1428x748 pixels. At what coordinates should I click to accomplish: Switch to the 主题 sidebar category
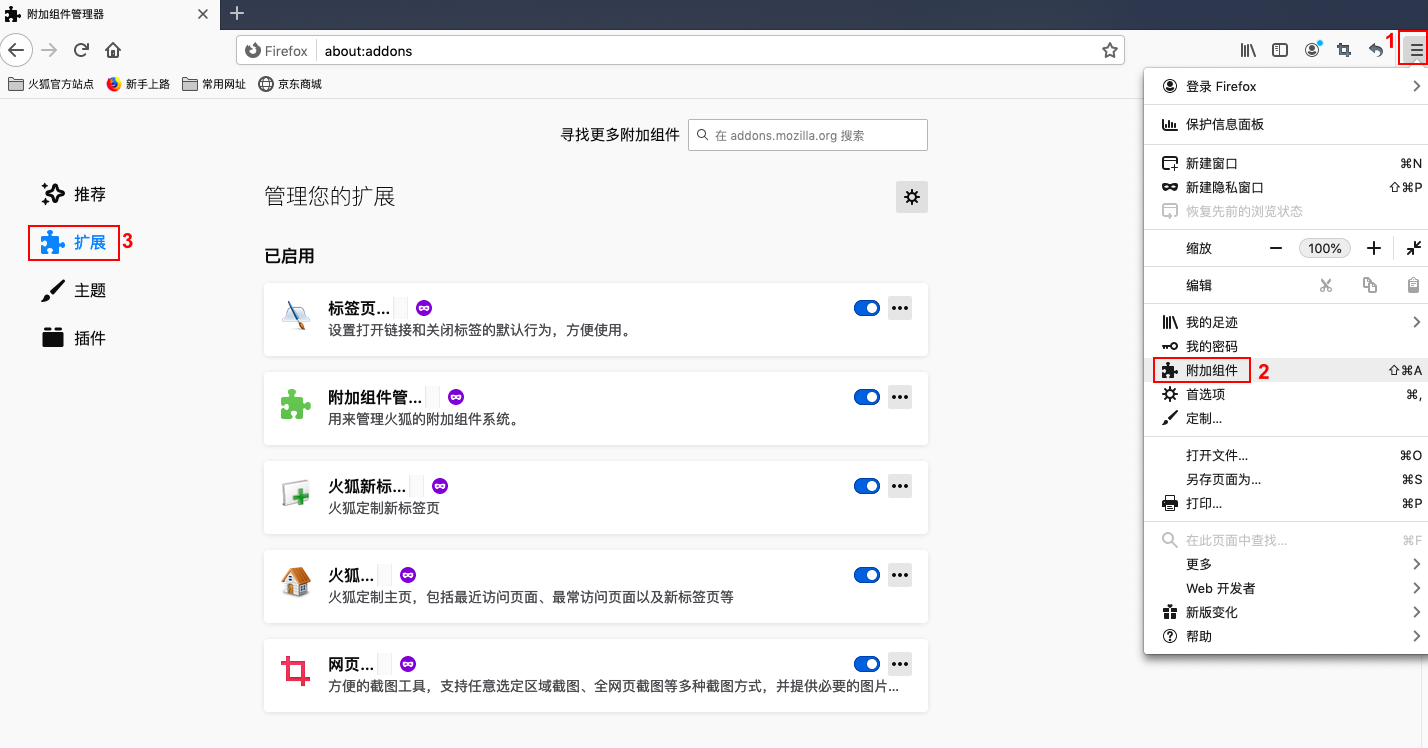coord(74,290)
